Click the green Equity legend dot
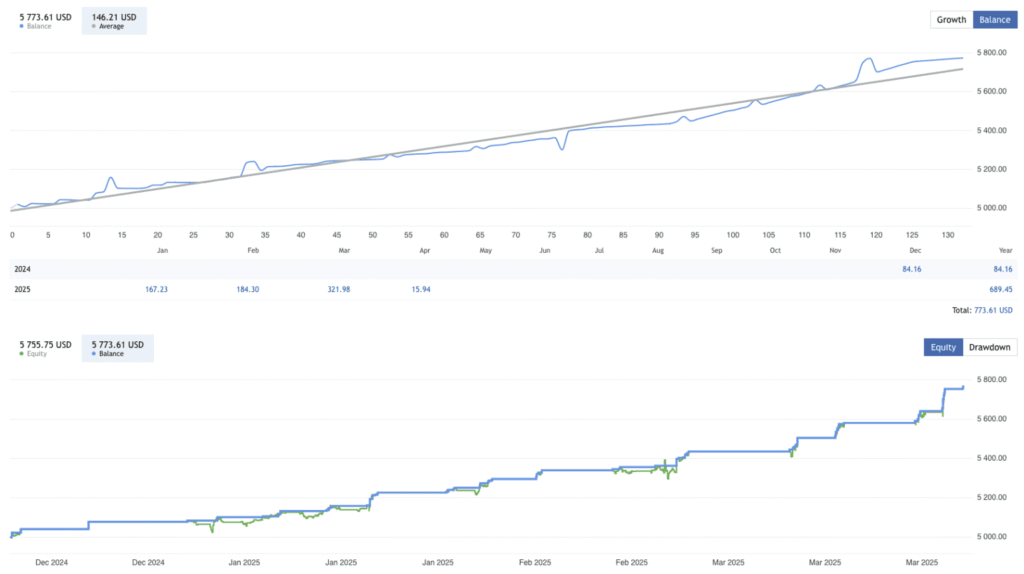The height and width of the screenshot is (574, 1024). pos(22,354)
